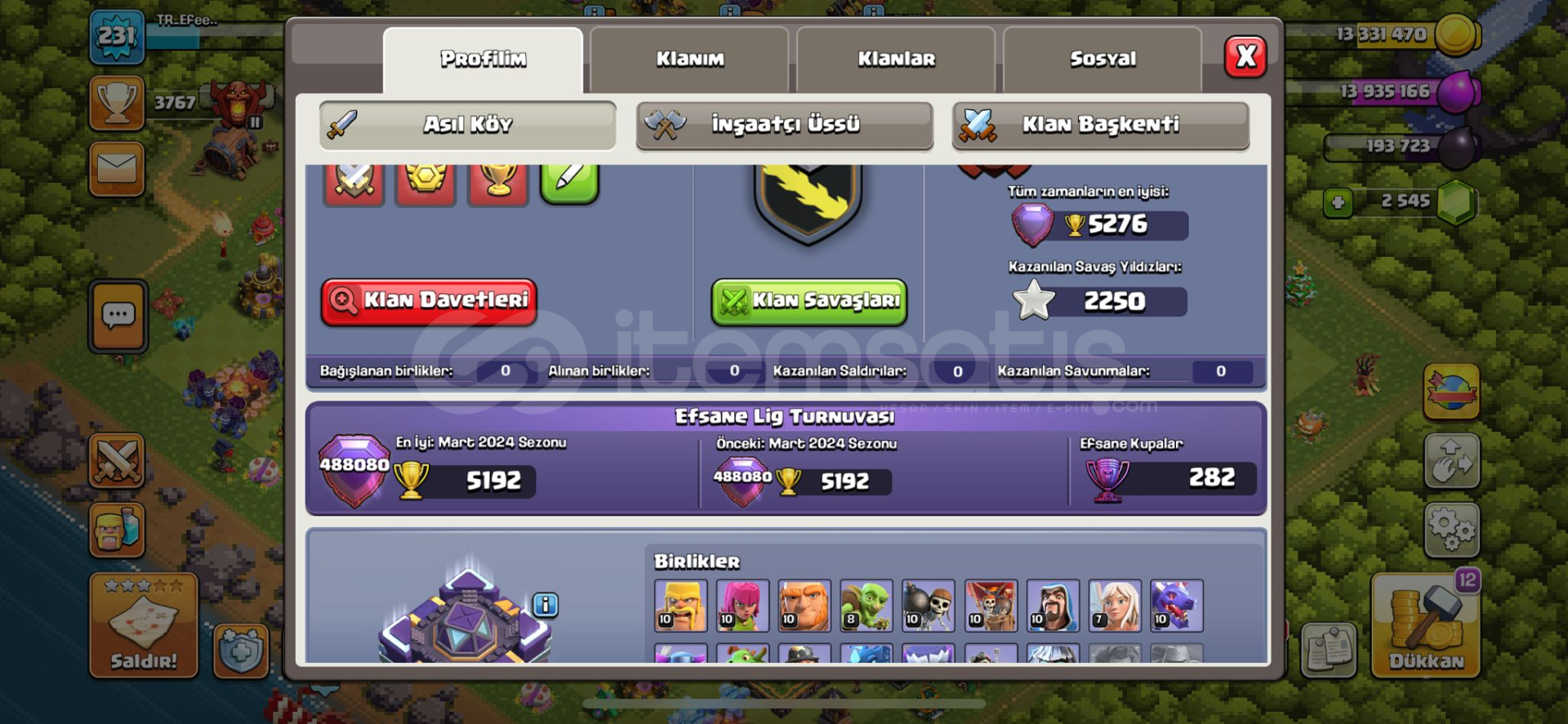
Task: Open the chat speech bubble icon
Action: 118,316
